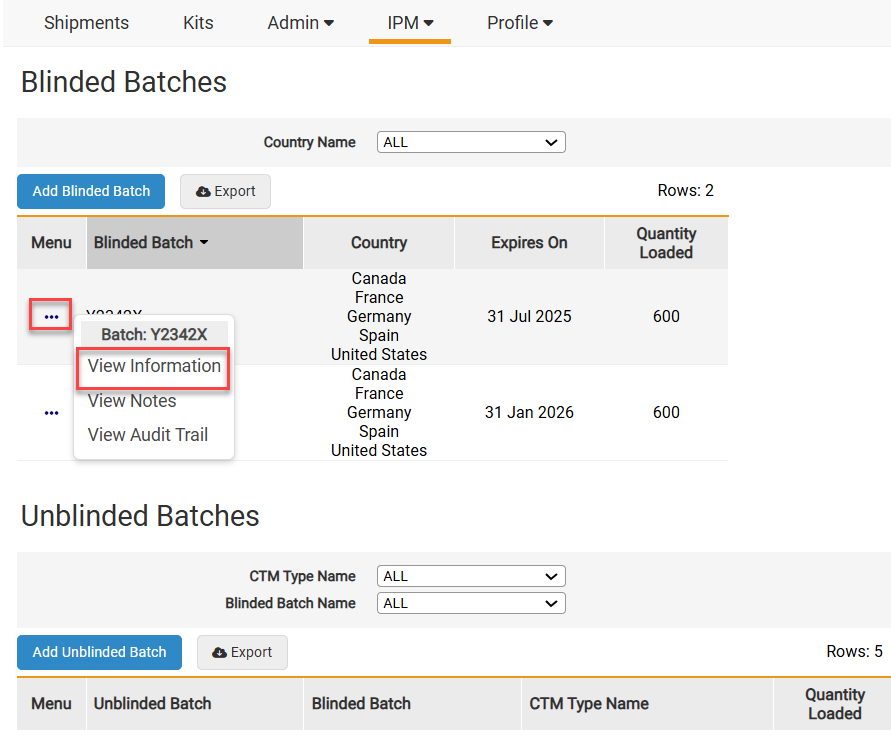Click the sort arrow on Blinded Batch header
Screen dimensions: 891x738
tap(204, 243)
